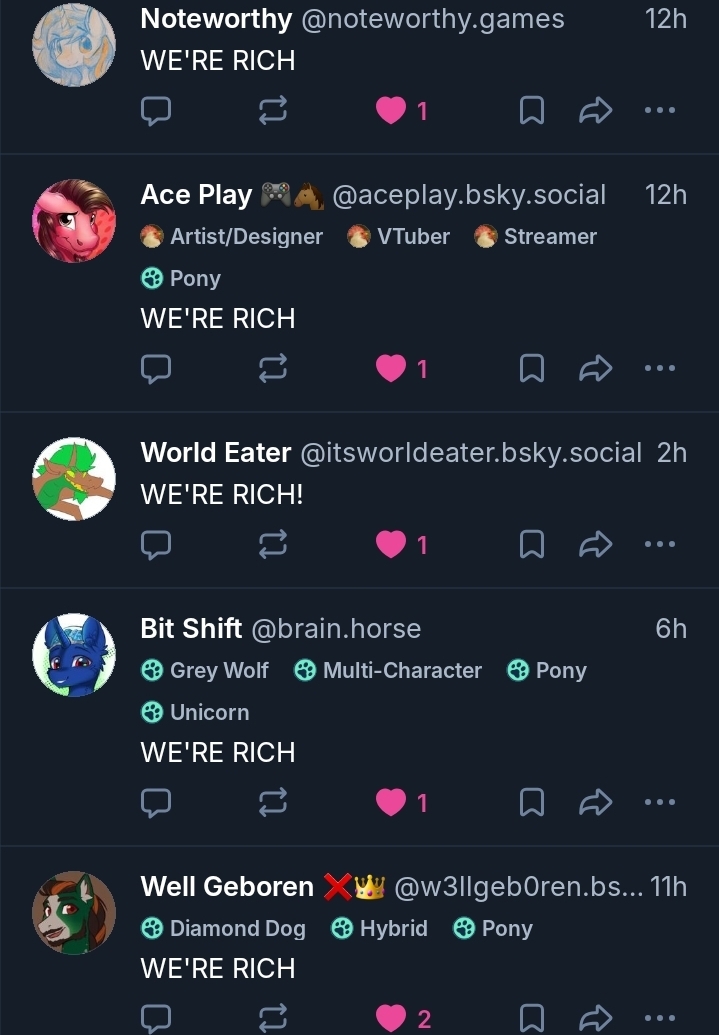This screenshot has width=719, height=1035.
Task: Reply to Ace Play's post
Action: point(155,369)
